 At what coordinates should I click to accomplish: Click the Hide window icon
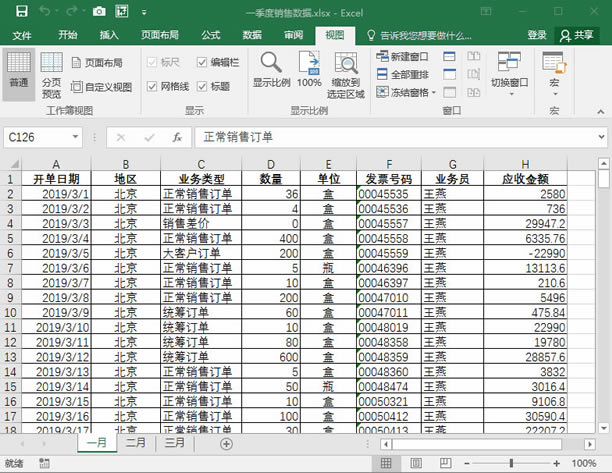pyautogui.click(x=449, y=74)
